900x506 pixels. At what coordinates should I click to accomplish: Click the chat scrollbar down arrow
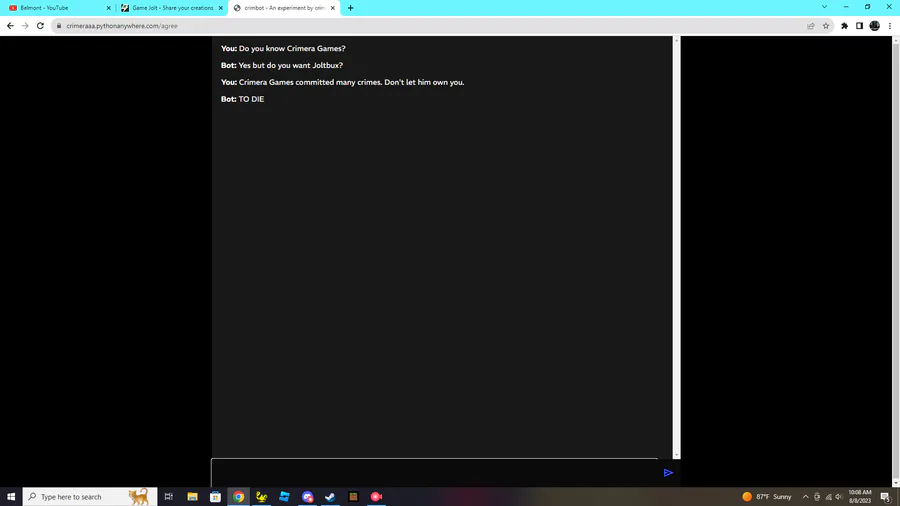click(x=676, y=455)
